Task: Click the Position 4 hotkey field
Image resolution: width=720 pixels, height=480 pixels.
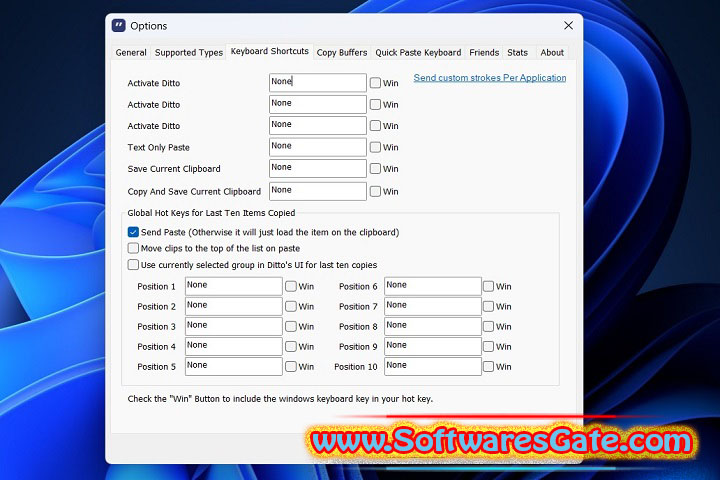Action: coord(234,346)
